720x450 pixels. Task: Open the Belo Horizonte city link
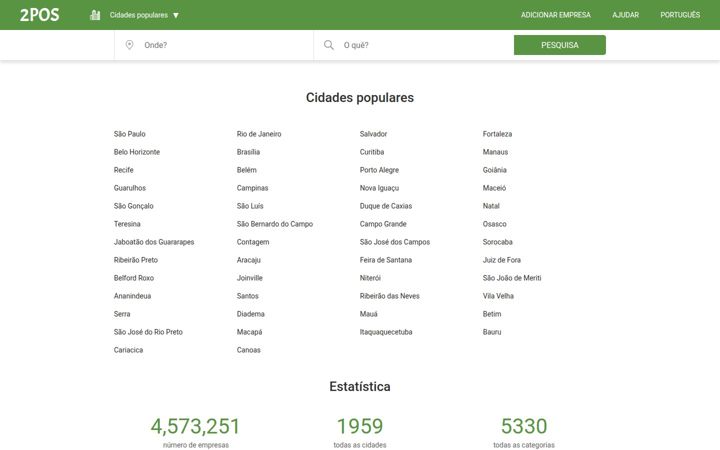(x=137, y=152)
